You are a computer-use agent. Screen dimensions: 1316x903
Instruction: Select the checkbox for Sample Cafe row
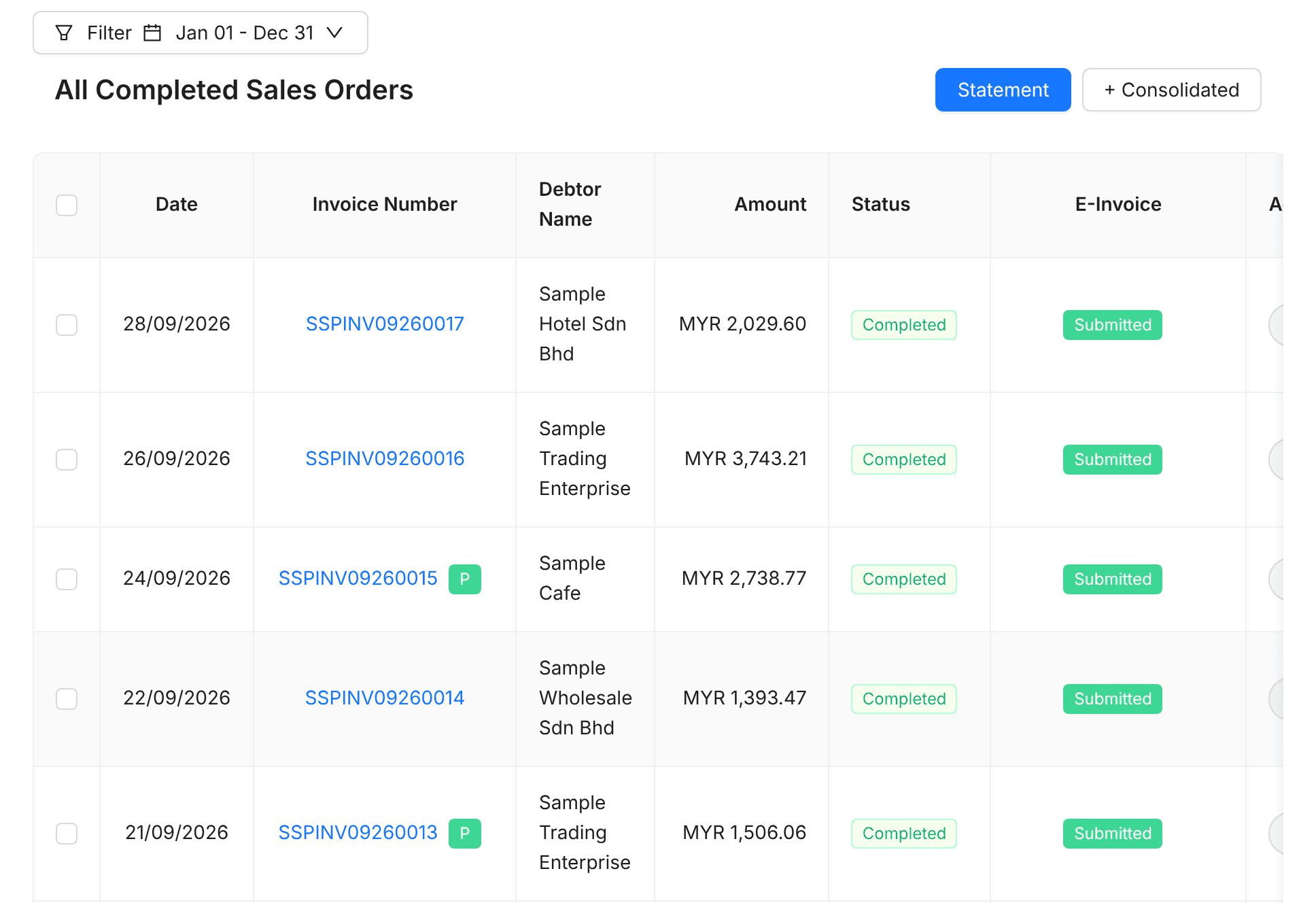pos(67,579)
